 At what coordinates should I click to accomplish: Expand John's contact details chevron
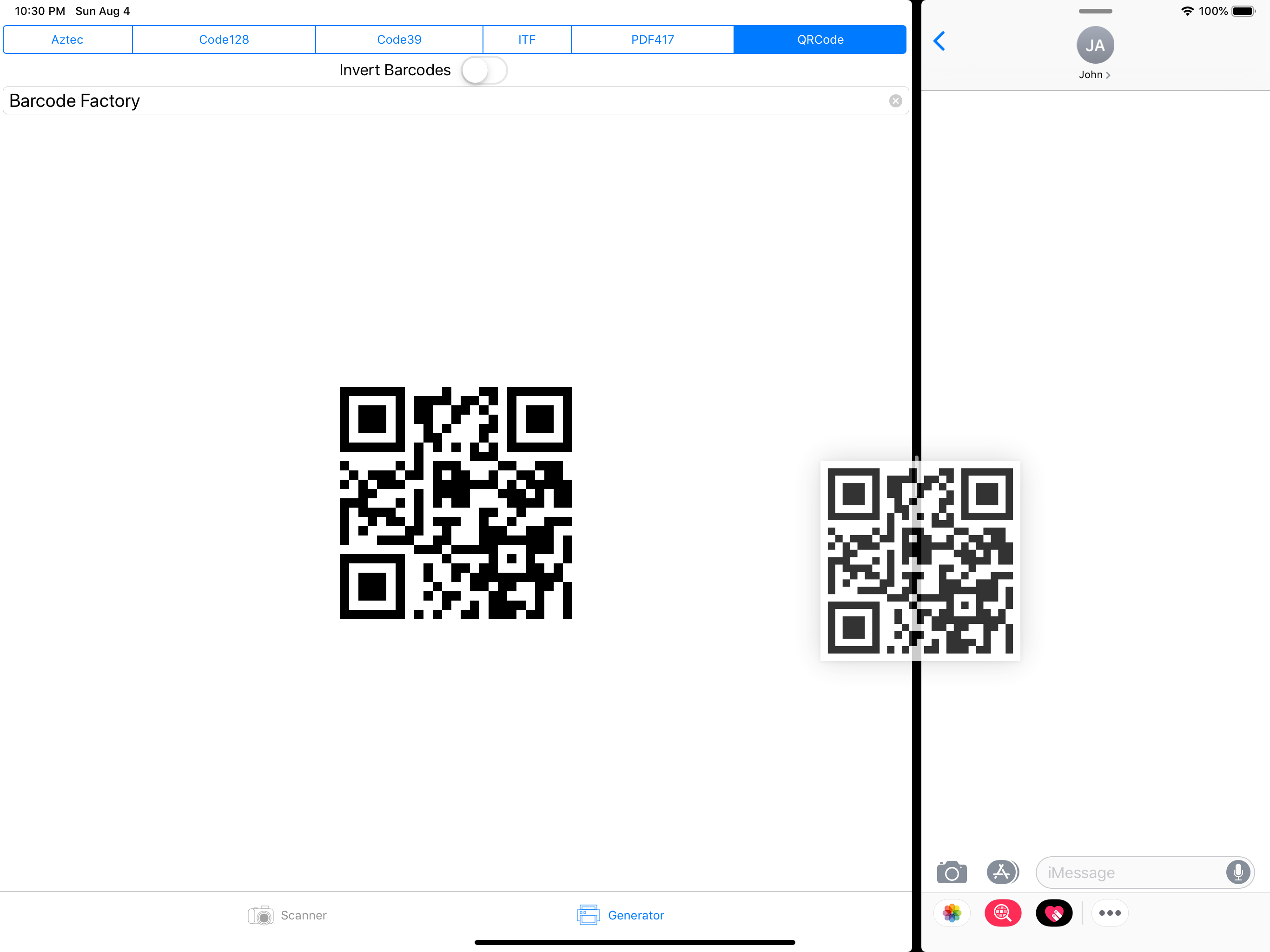coord(1108,75)
